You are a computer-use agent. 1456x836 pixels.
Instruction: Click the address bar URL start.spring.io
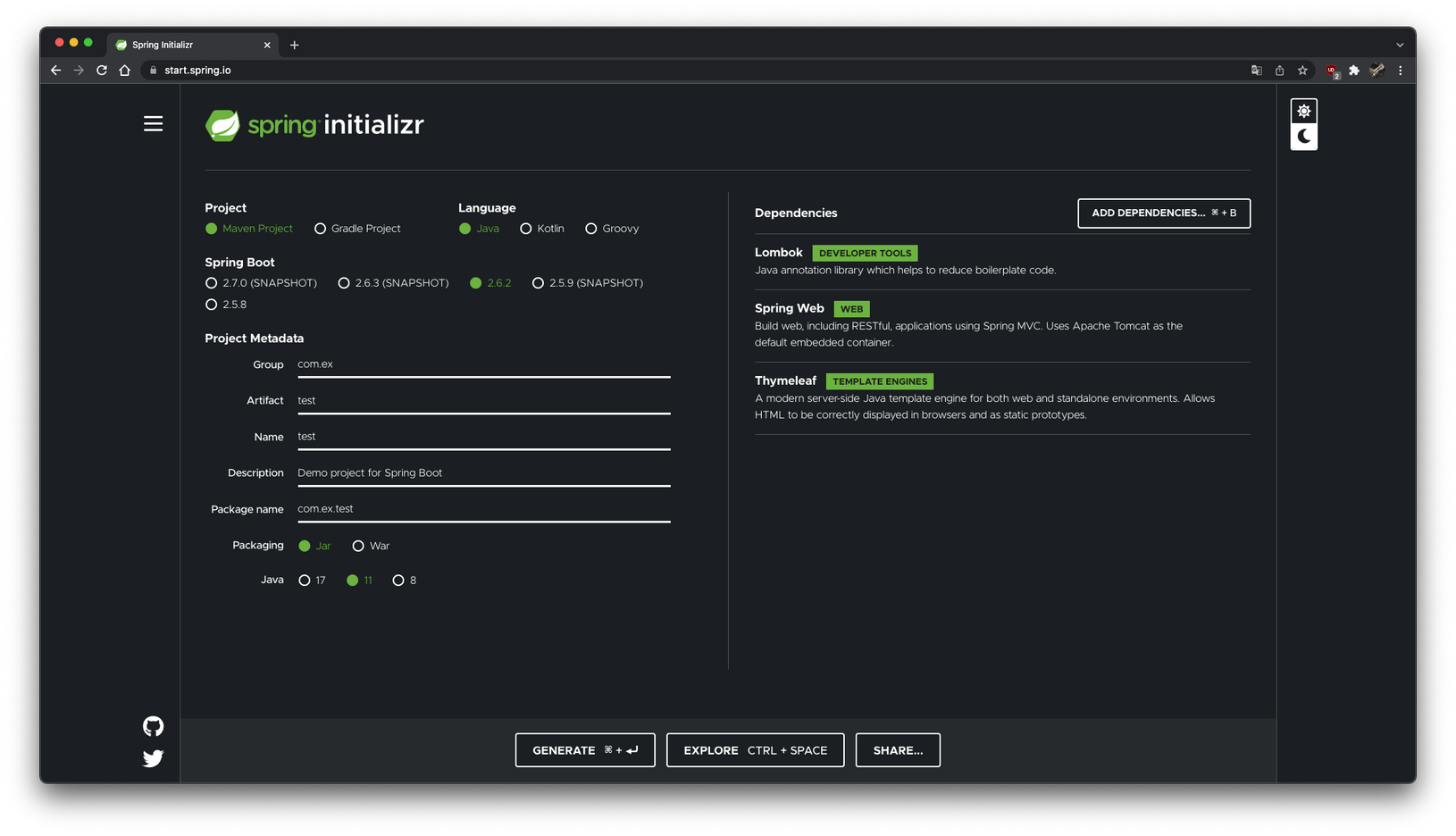197,71
